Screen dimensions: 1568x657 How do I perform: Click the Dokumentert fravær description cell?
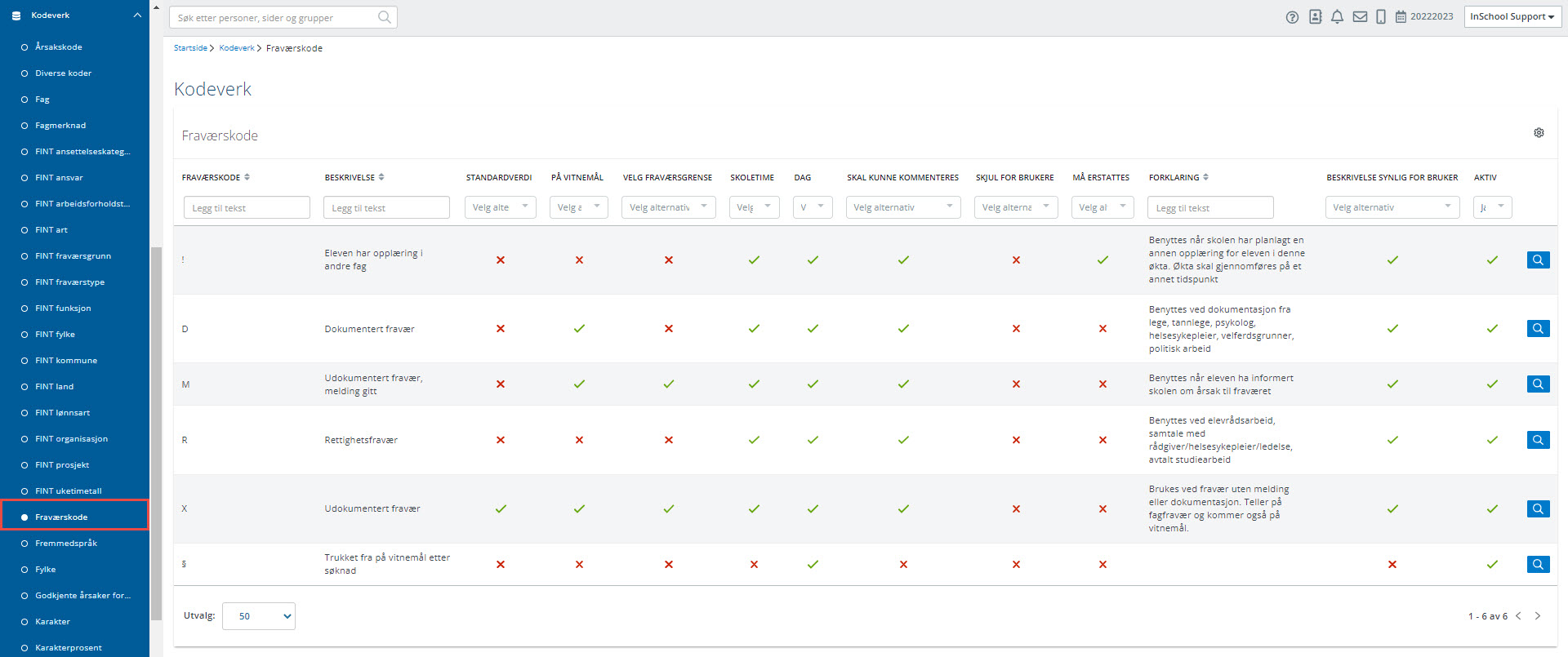click(x=369, y=329)
